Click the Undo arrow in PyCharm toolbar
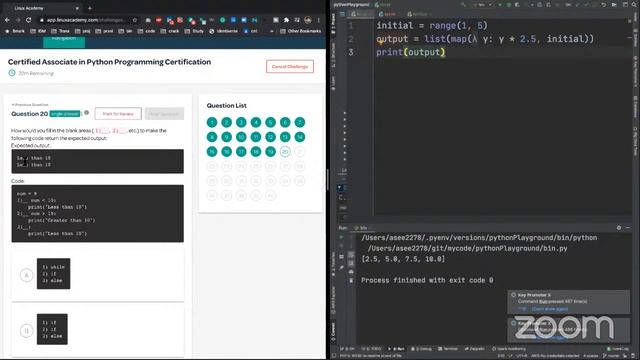Image resolution: width=640 pixels, height=360 pixels. point(603,4)
